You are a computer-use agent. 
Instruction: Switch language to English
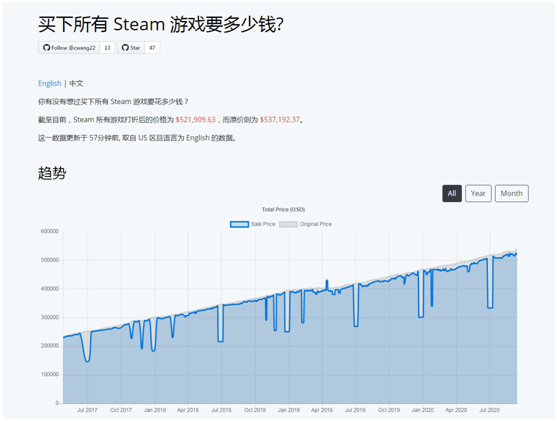(50, 83)
